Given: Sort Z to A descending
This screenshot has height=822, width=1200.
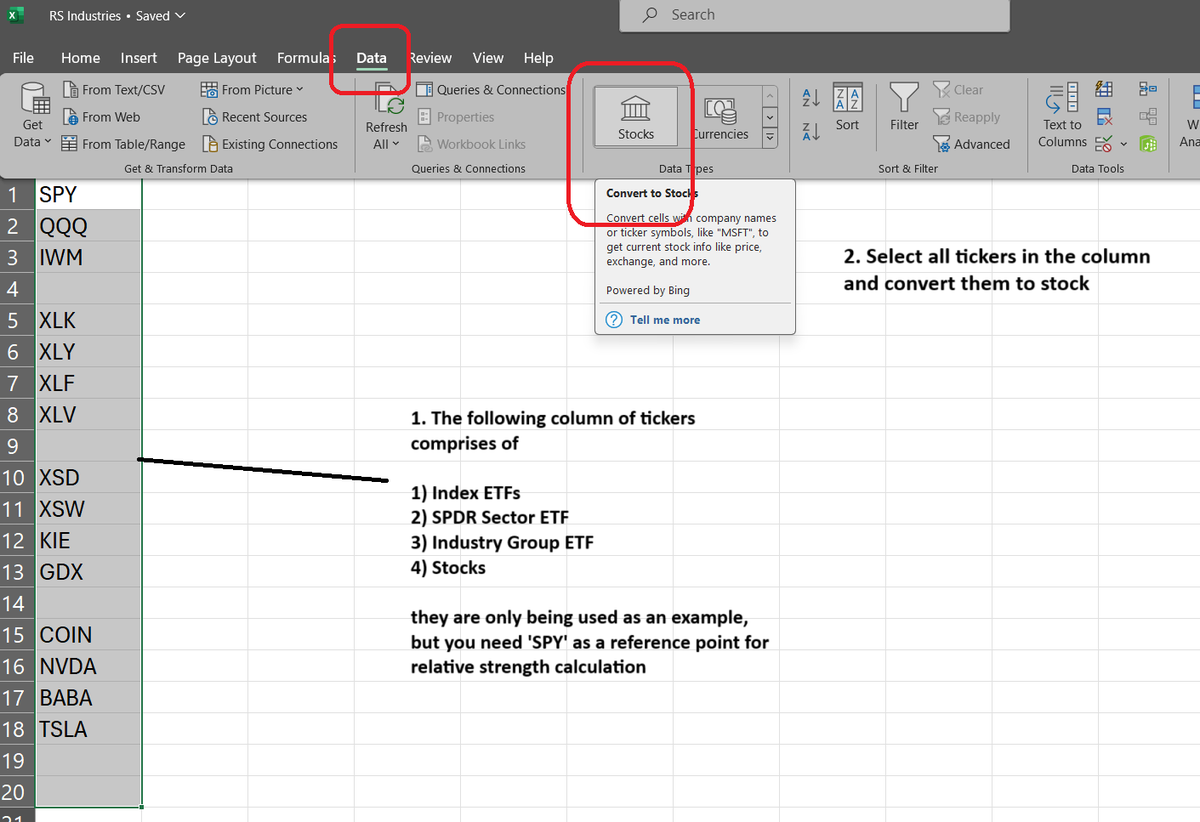Looking at the screenshot, I should 812,131.
